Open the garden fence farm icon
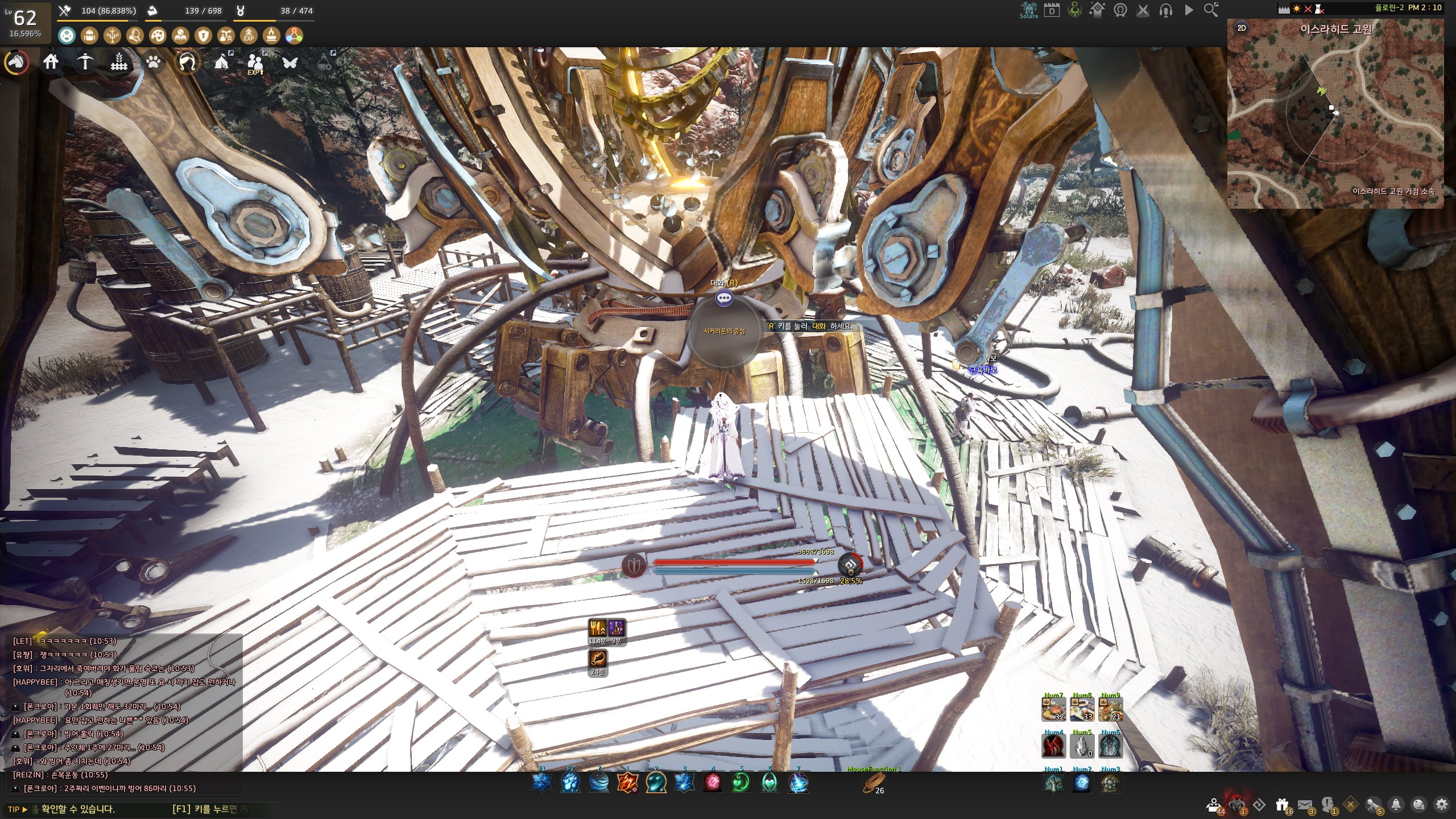1456x819 pixels. (119, 61)
